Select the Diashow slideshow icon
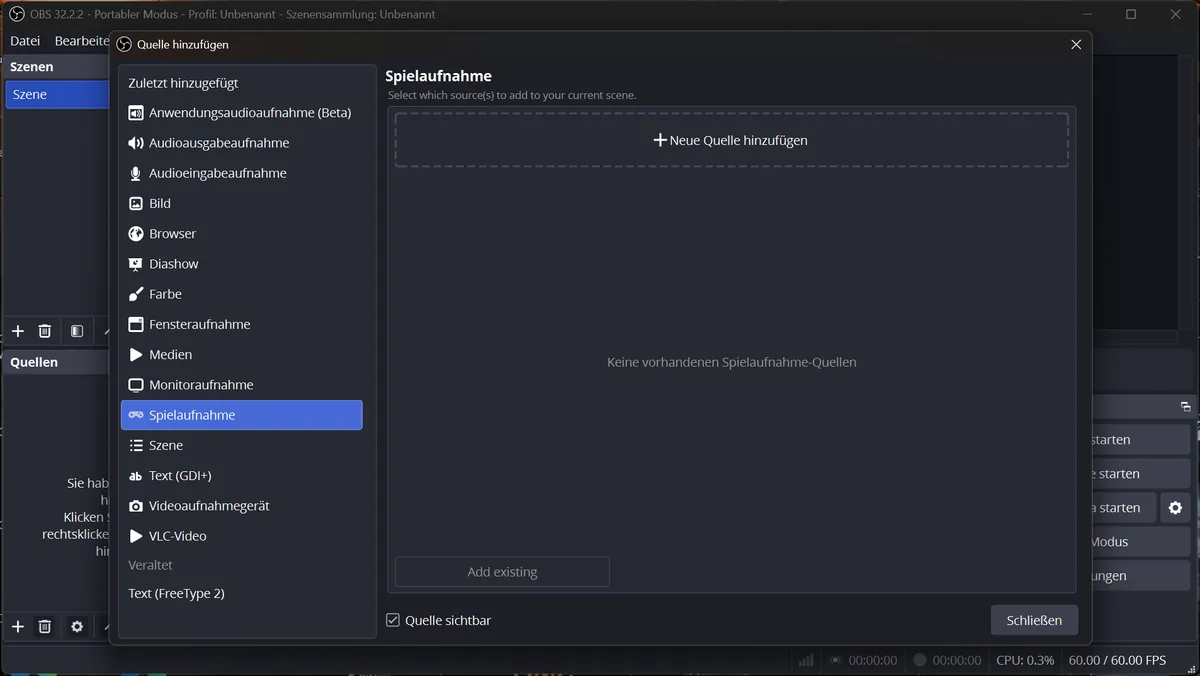 pyautogui.click(x=136, y=264)
